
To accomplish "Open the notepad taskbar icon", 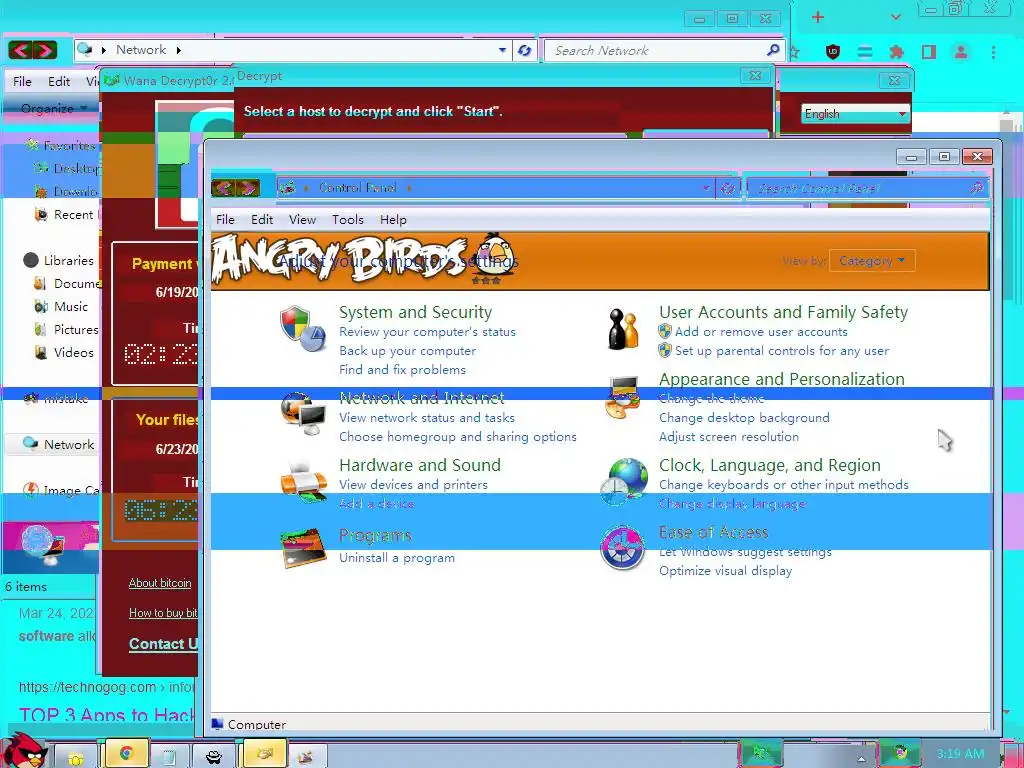I will click(x=169, y=756).
